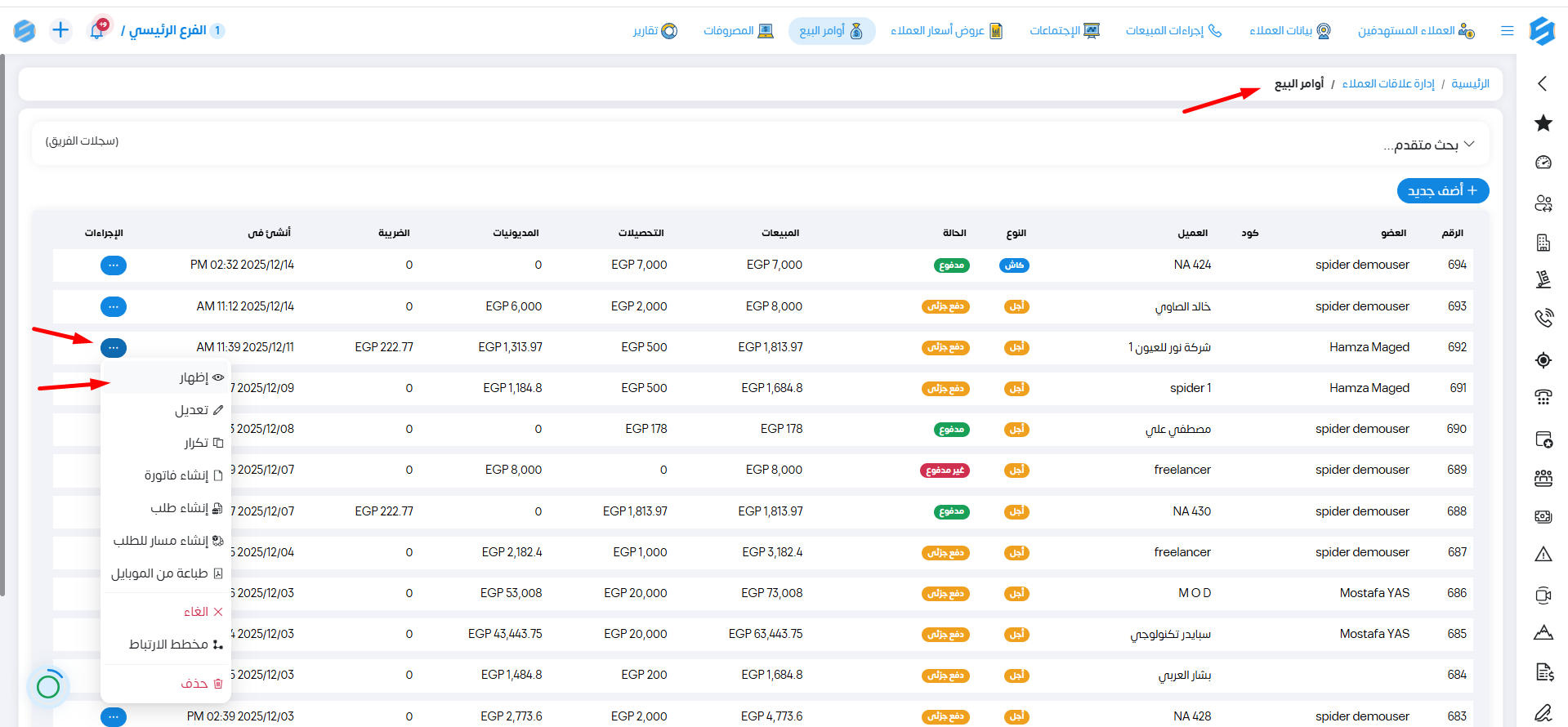Open actions menu for order 694
Image resolution: width=1568 pixels, height=727 pixels.
point(114,265)
